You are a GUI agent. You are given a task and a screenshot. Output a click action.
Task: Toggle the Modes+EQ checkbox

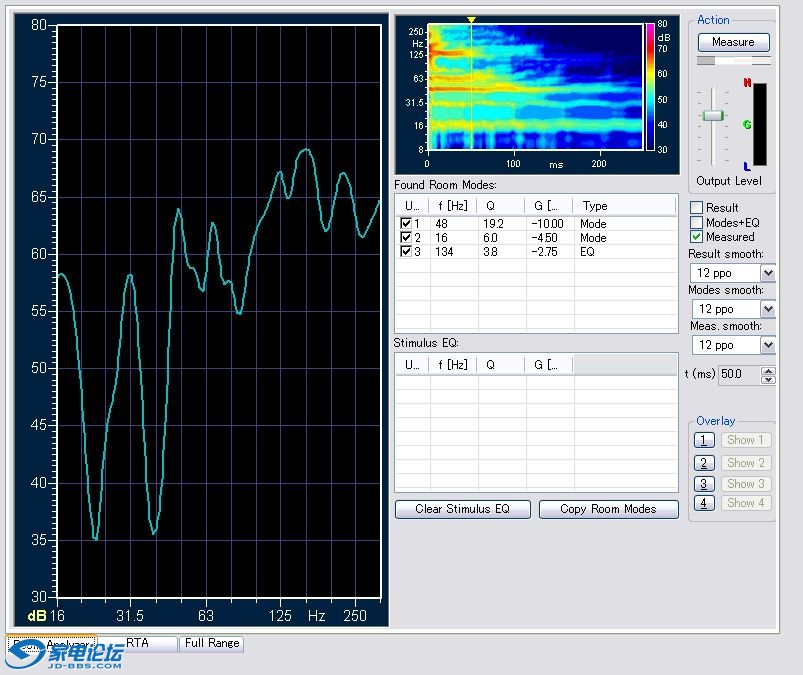click(697, 222)
